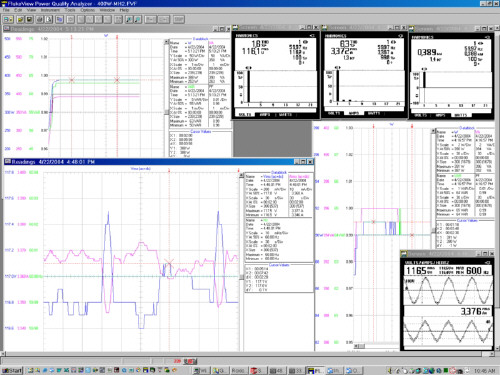Image resolution: width=500 pixels, height=375 pixels.
Task: Click the horizontal scrollbar under the right Readings graph
Action: [x=377, y=346]
